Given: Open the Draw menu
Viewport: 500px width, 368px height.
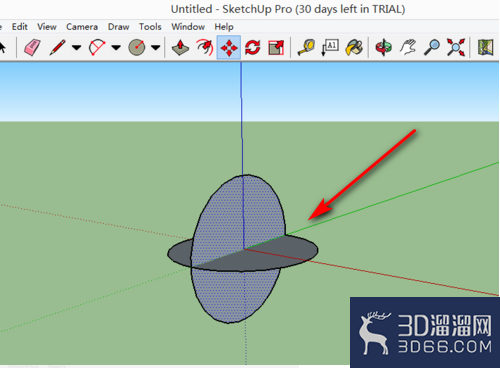Looking at the screenshot, I should pos(118,27).
